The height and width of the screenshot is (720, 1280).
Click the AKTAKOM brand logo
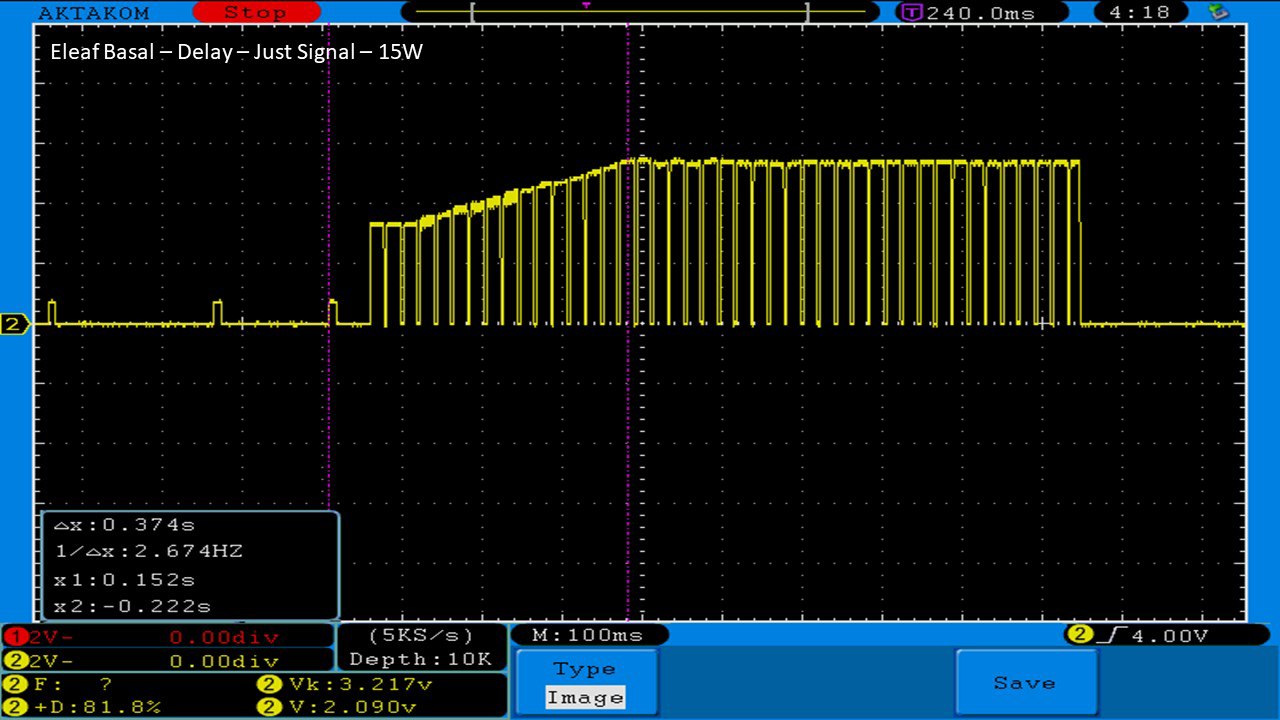coord(94,13)
